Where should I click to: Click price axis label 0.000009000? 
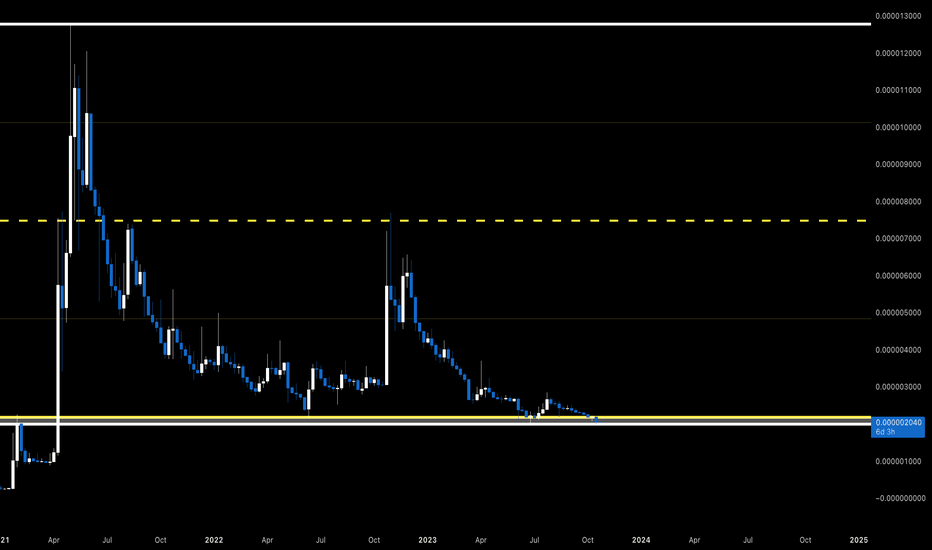[x=898, y=165]
